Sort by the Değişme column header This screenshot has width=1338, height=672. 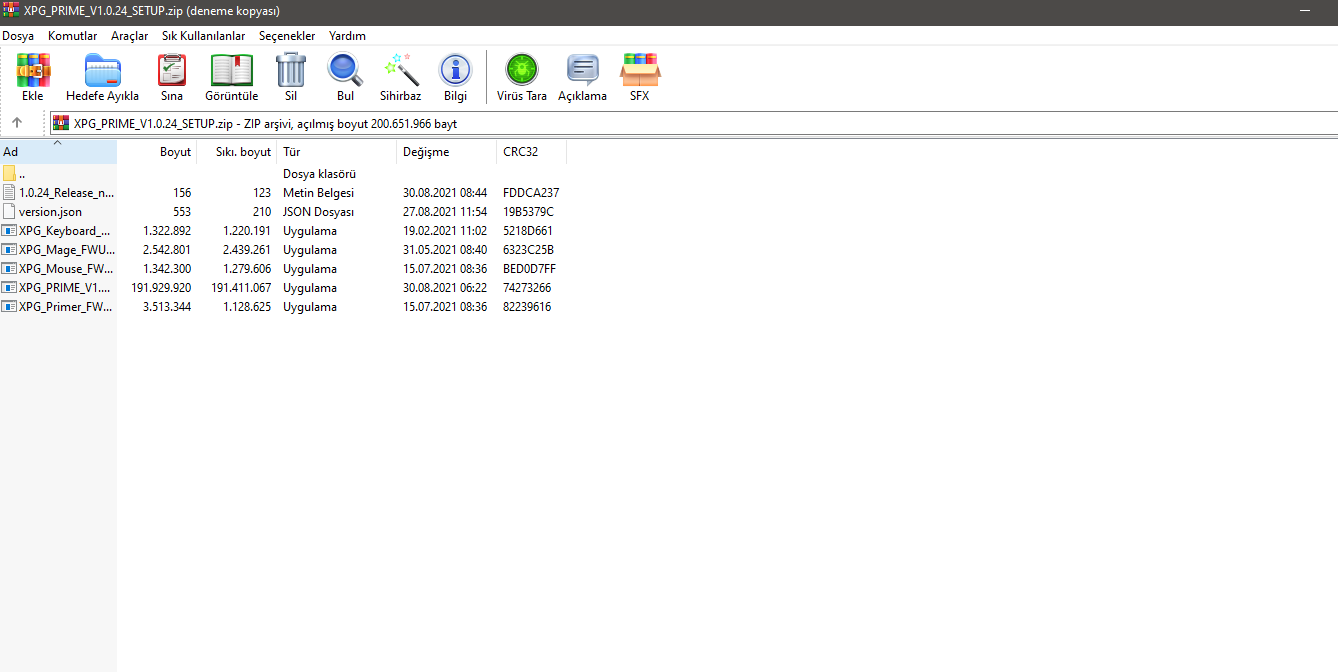point(446,152)
